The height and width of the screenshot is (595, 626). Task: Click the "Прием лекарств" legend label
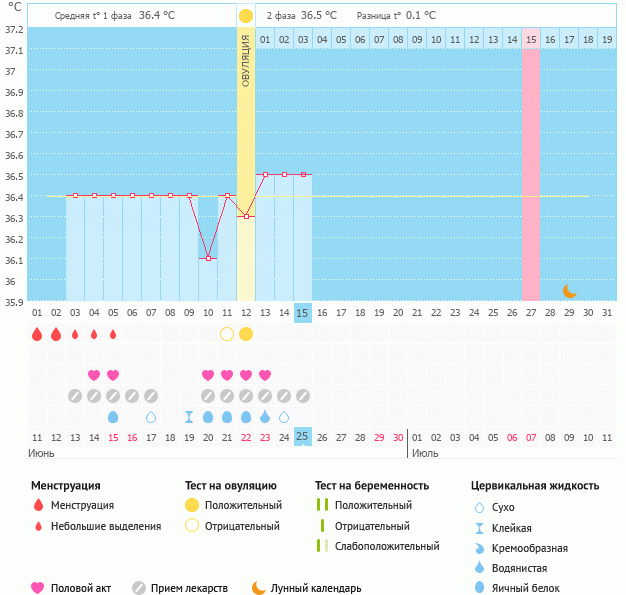(189, 588)
